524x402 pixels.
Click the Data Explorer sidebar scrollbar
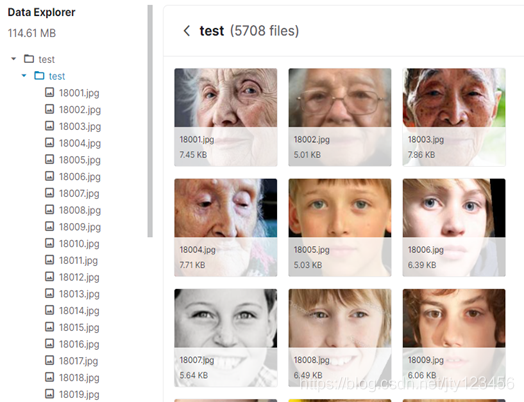[x=150, y=121]
